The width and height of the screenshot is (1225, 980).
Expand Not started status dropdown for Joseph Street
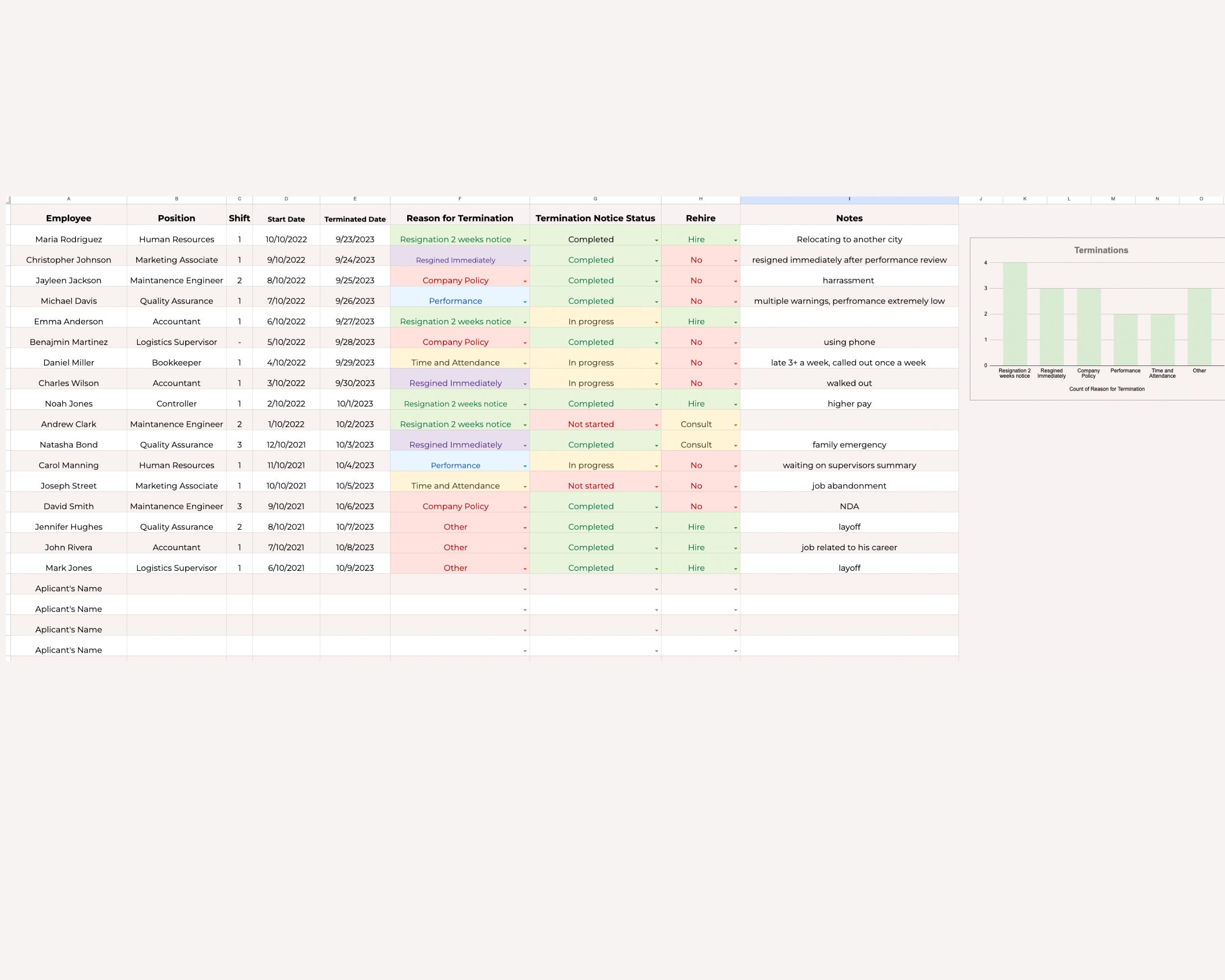click(656, 485)
